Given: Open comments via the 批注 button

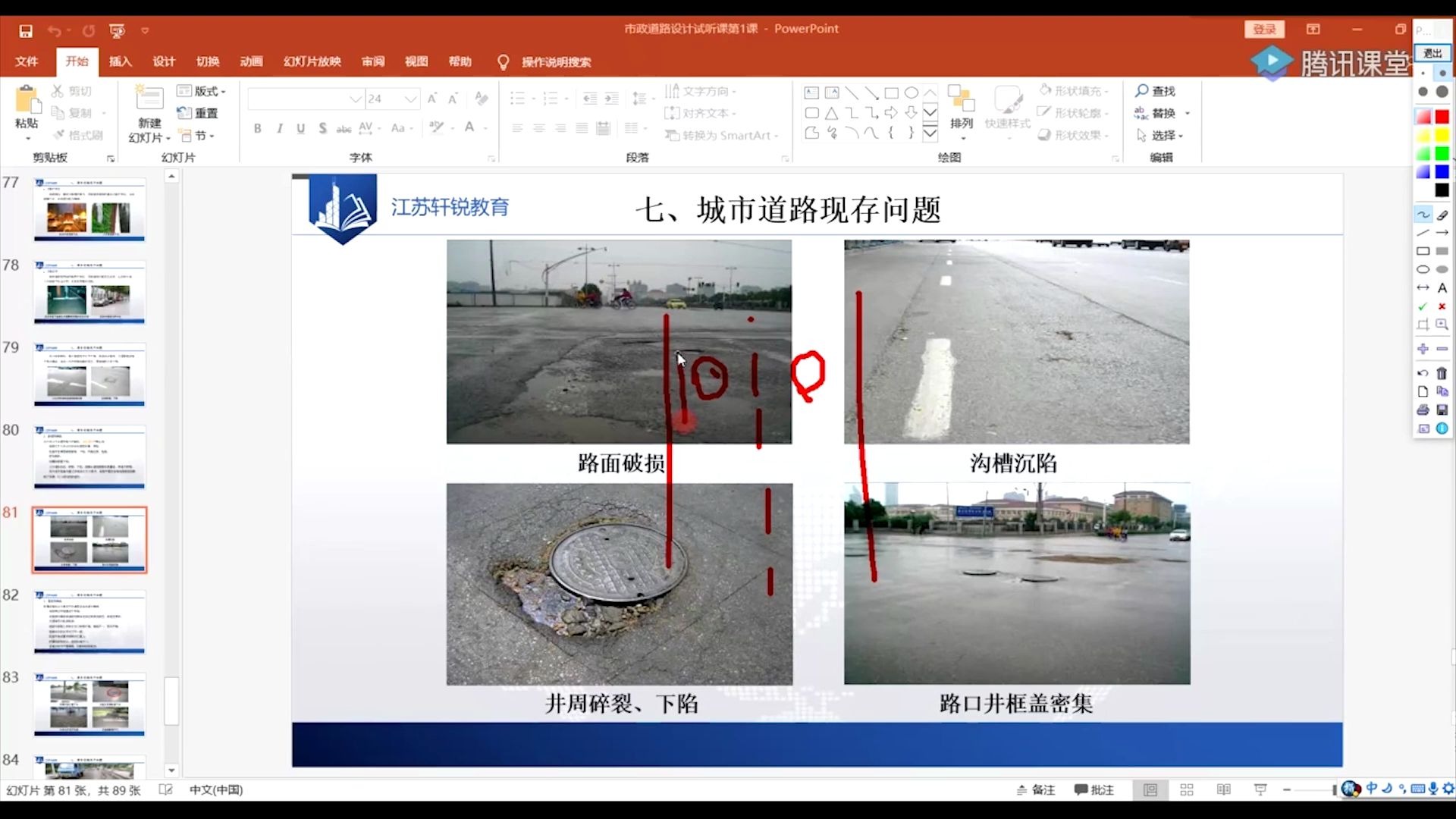Looking at the screenshot, I should [1094, 789].
